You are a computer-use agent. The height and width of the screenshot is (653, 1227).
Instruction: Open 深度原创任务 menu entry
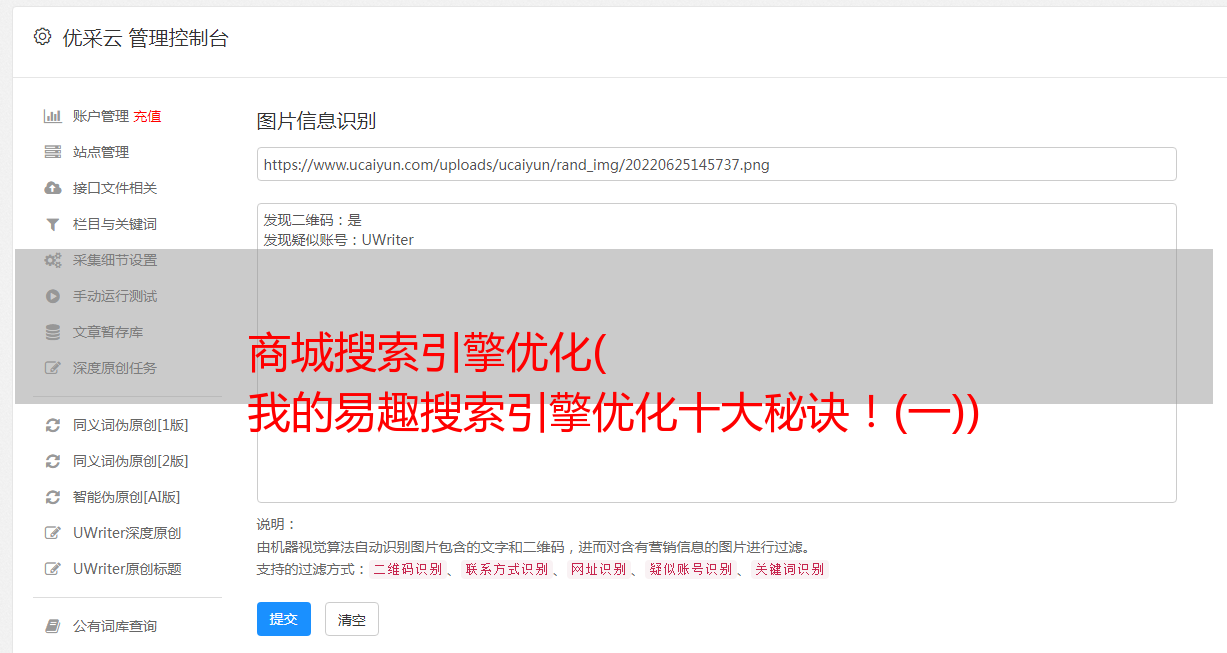tap(115, 368)
